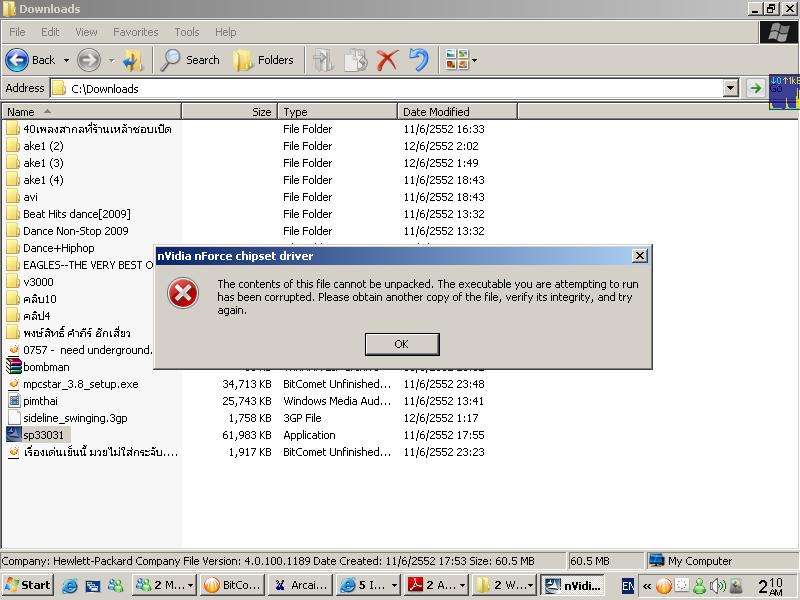Open the Views dropdown arrow
800x600 pixels.
(x=474, y=60)
